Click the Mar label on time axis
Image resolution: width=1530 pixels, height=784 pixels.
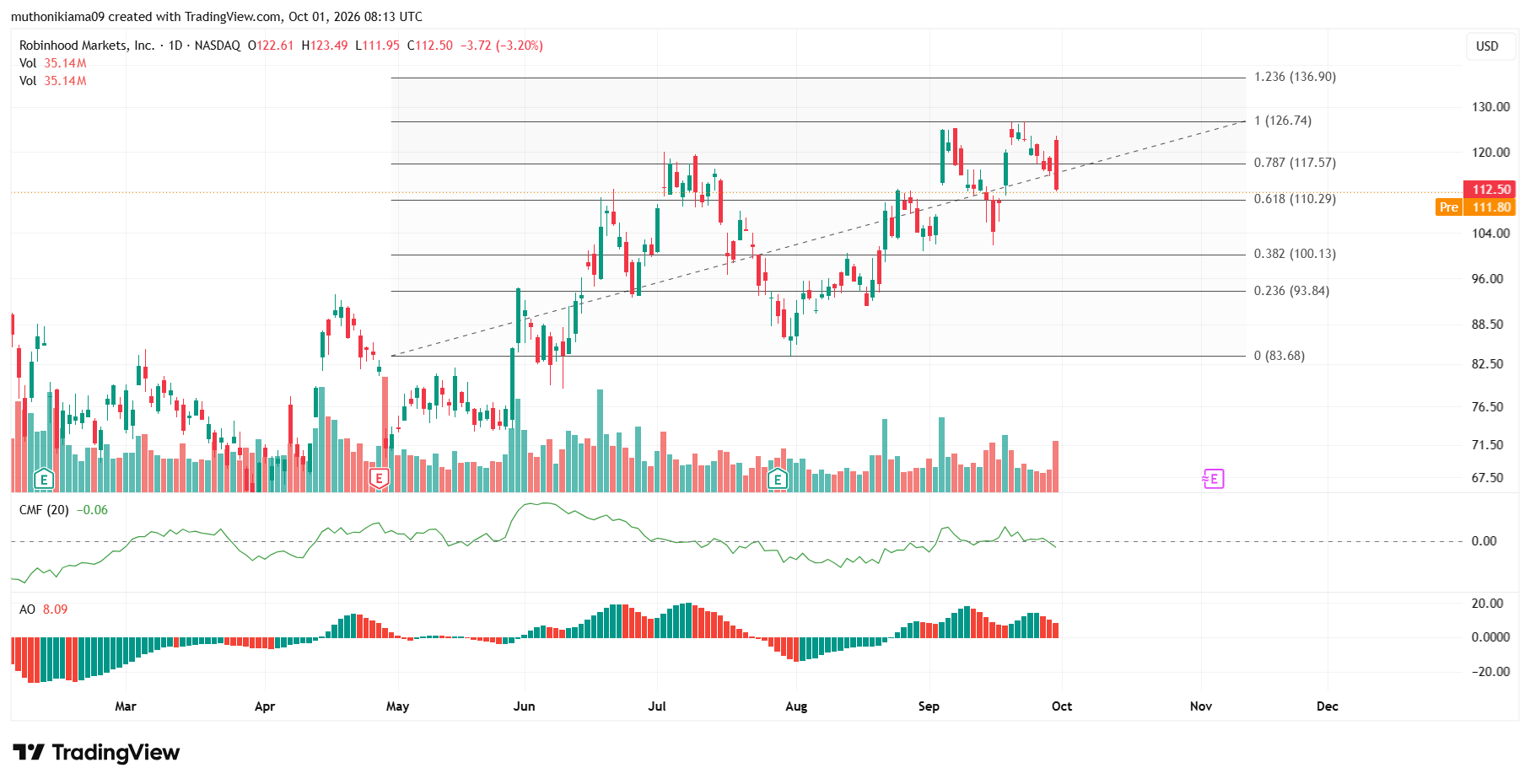(126, 706)
